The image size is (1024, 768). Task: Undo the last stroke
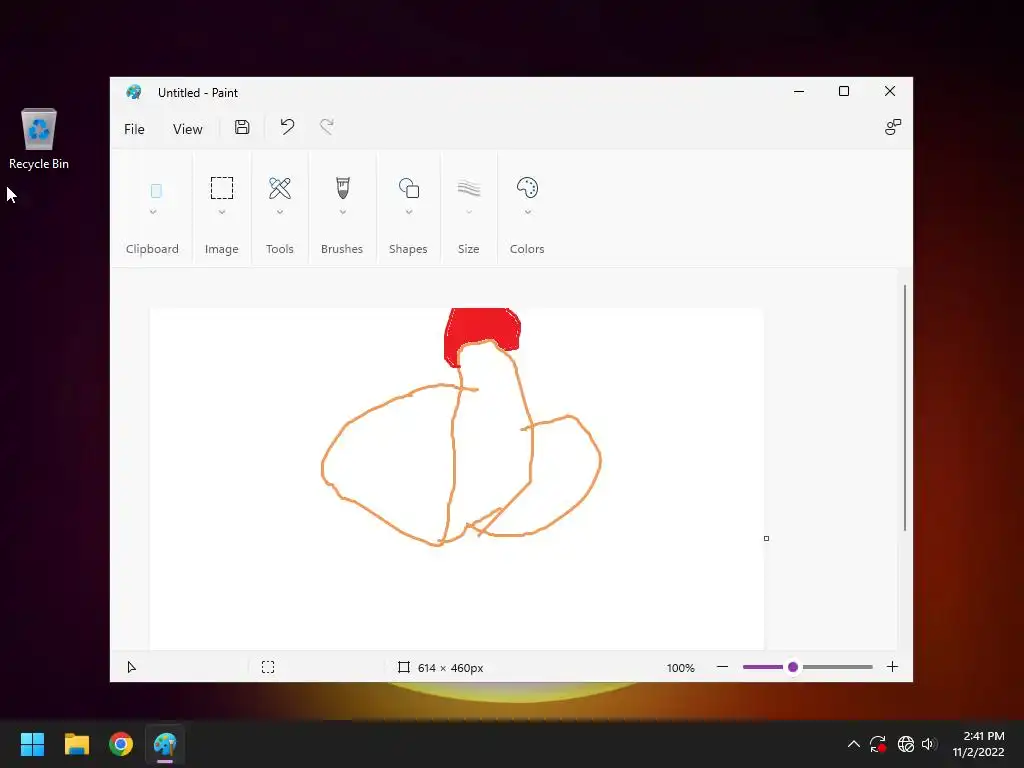tap(287, 127)
